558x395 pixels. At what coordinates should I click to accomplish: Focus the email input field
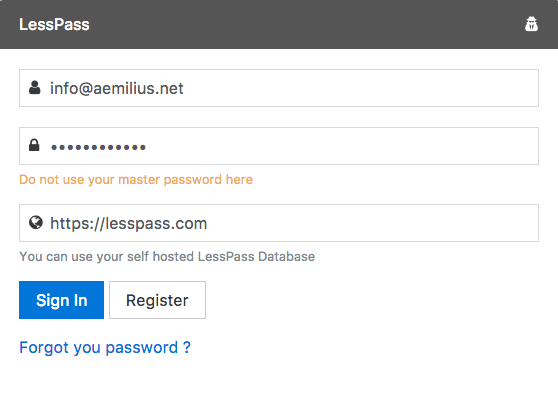279,88
